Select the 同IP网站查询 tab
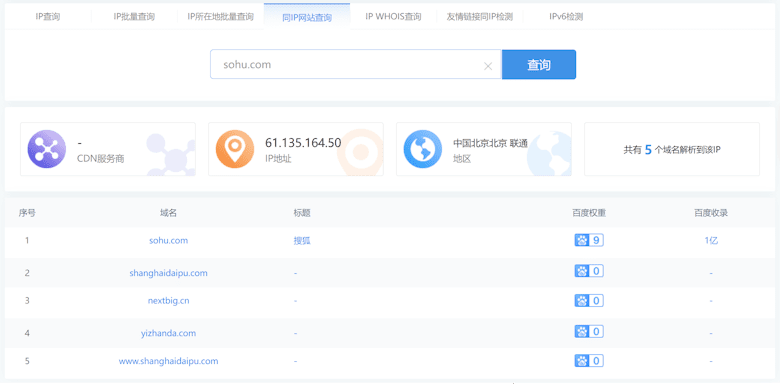Image resolution: width=780 pixels, height=385 pixels. click(307, 17)
